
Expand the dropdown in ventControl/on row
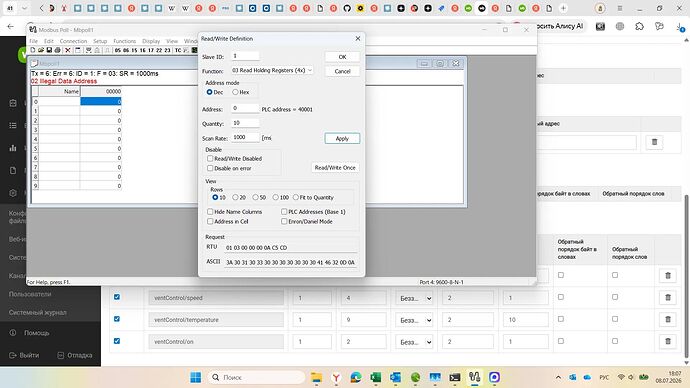414,341
